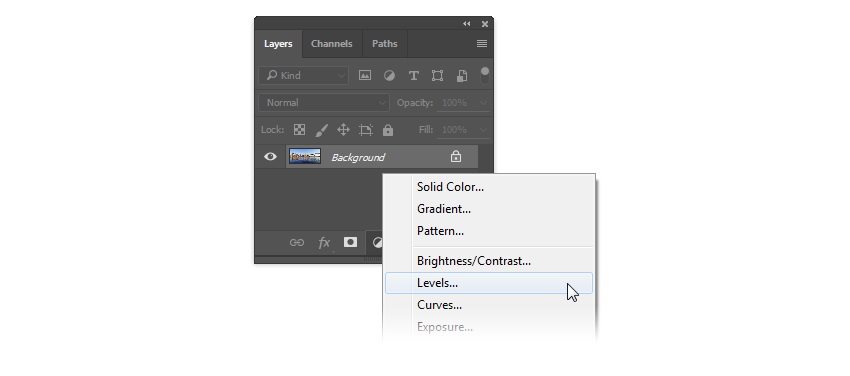The width and height of the screenshot is (850, 376).
Task: Filter layers by type layer icon
Action: tap(414, 76)
